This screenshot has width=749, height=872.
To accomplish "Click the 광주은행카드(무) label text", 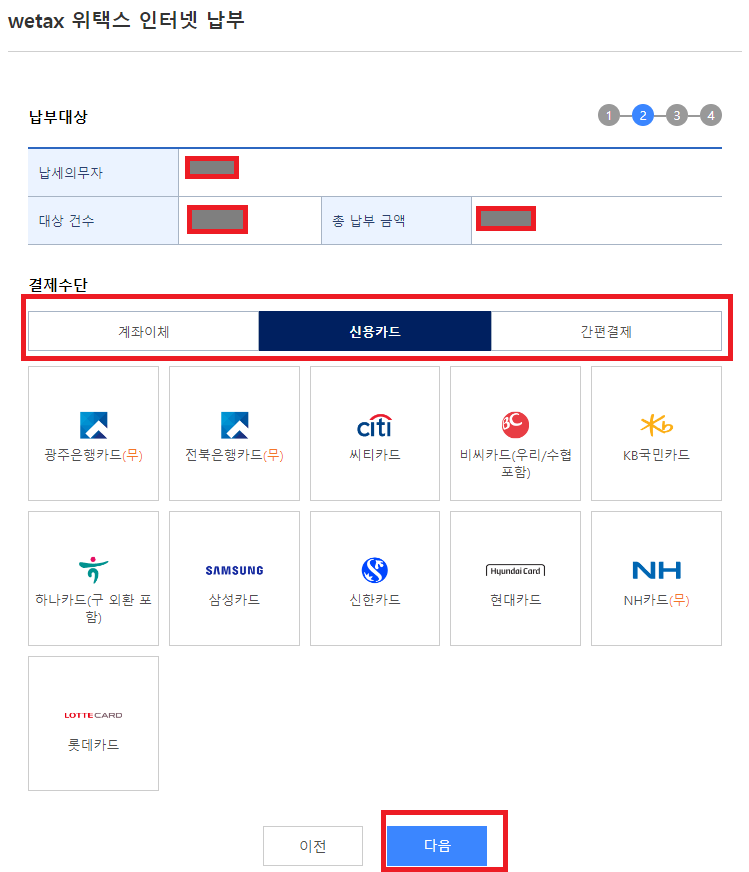I will point(93,455).
